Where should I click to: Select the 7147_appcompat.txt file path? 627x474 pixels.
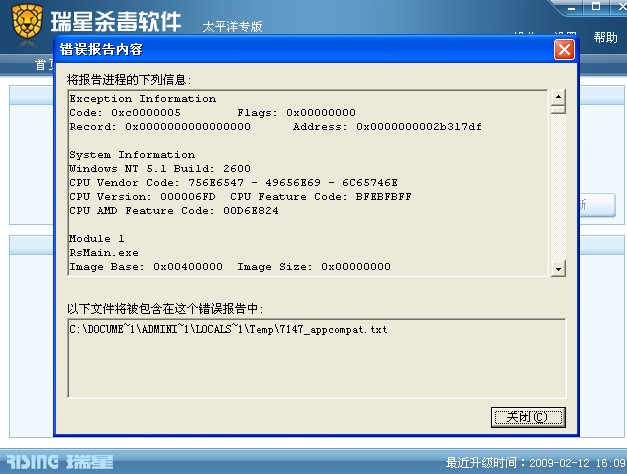pyautogui.click(x=228, y=330)
